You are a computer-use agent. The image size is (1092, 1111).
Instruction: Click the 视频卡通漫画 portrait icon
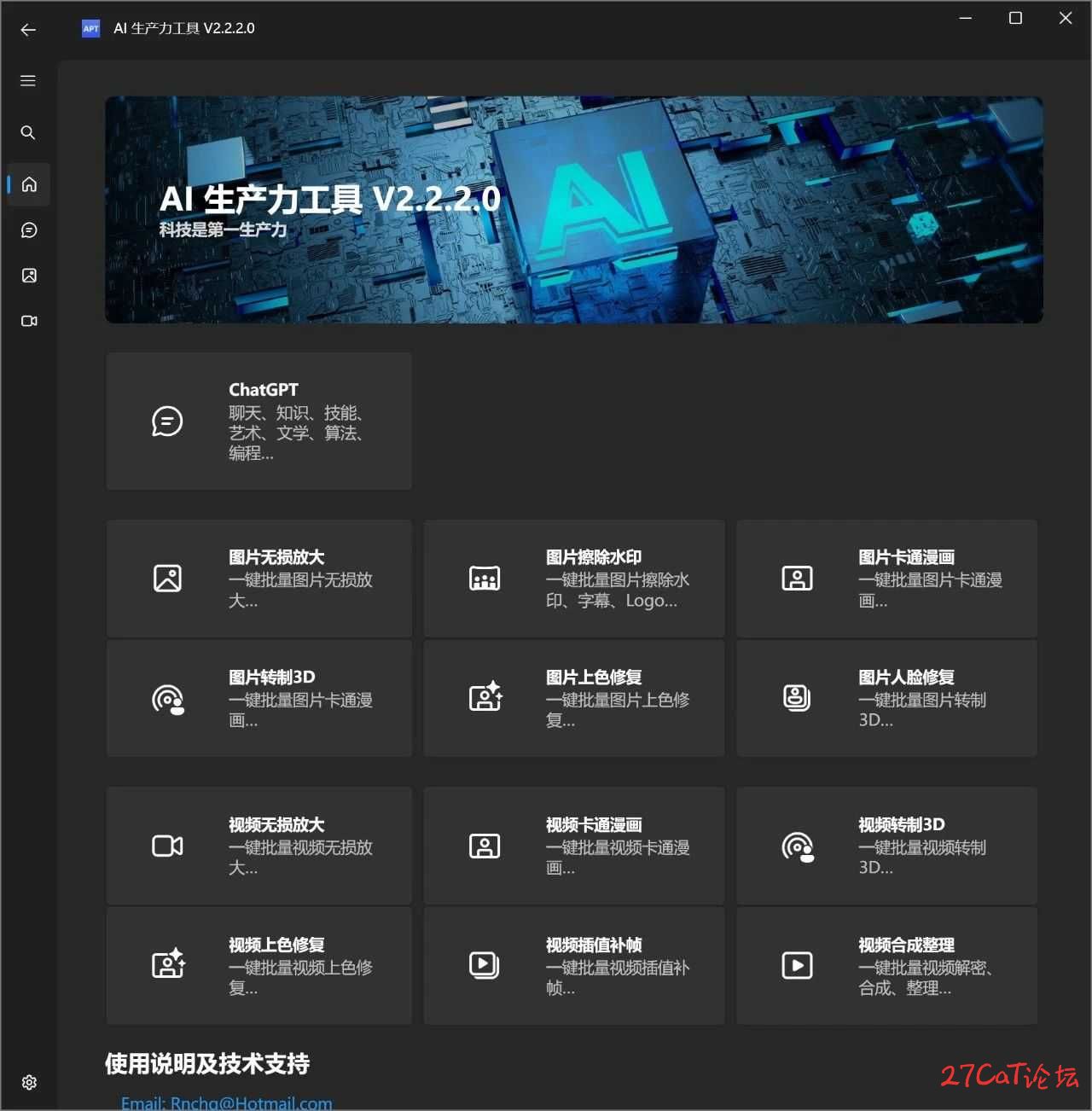(485, 846)
